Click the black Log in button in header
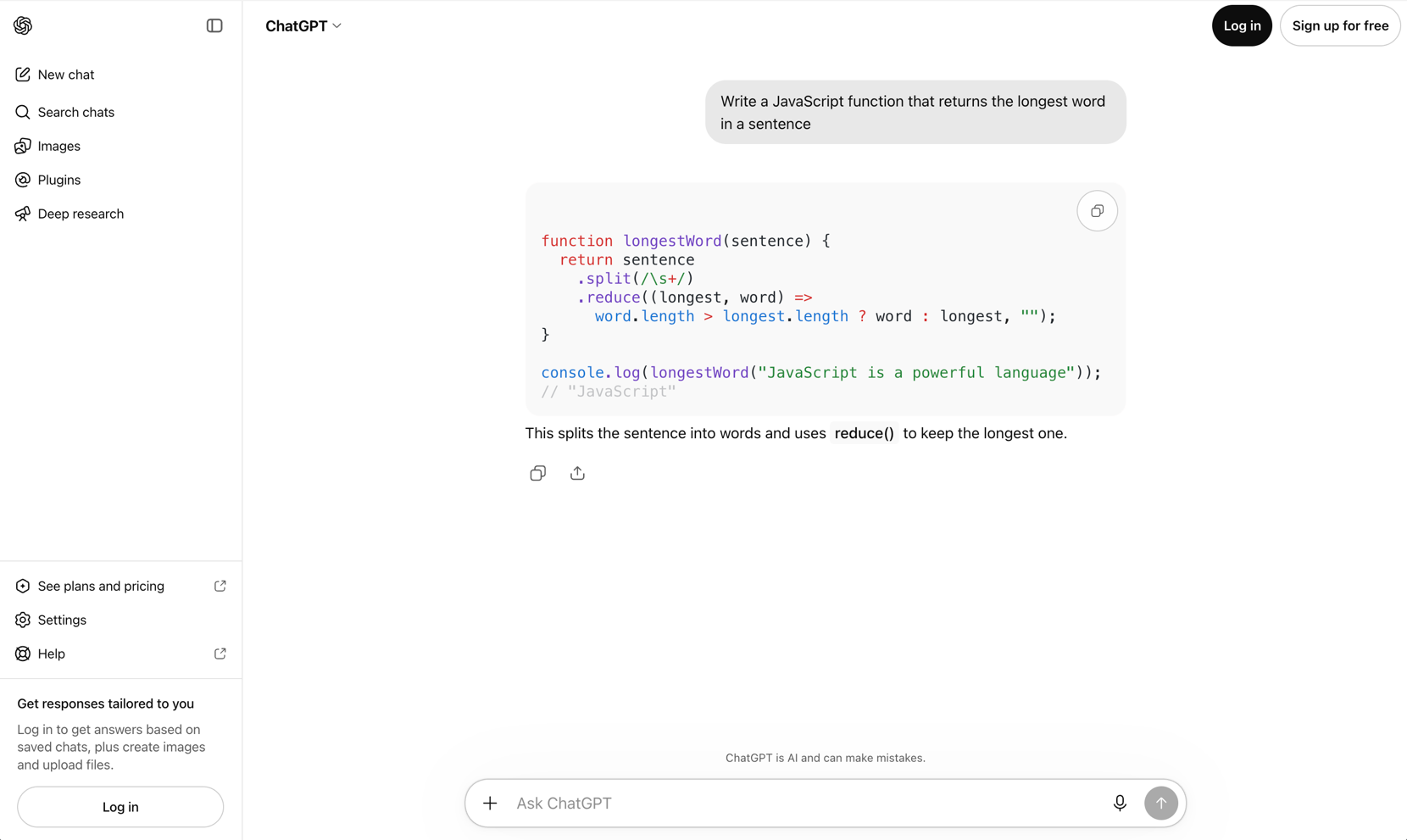Image resolution: width=1407 pixels, height=840 pixels. pos(1242,25)
